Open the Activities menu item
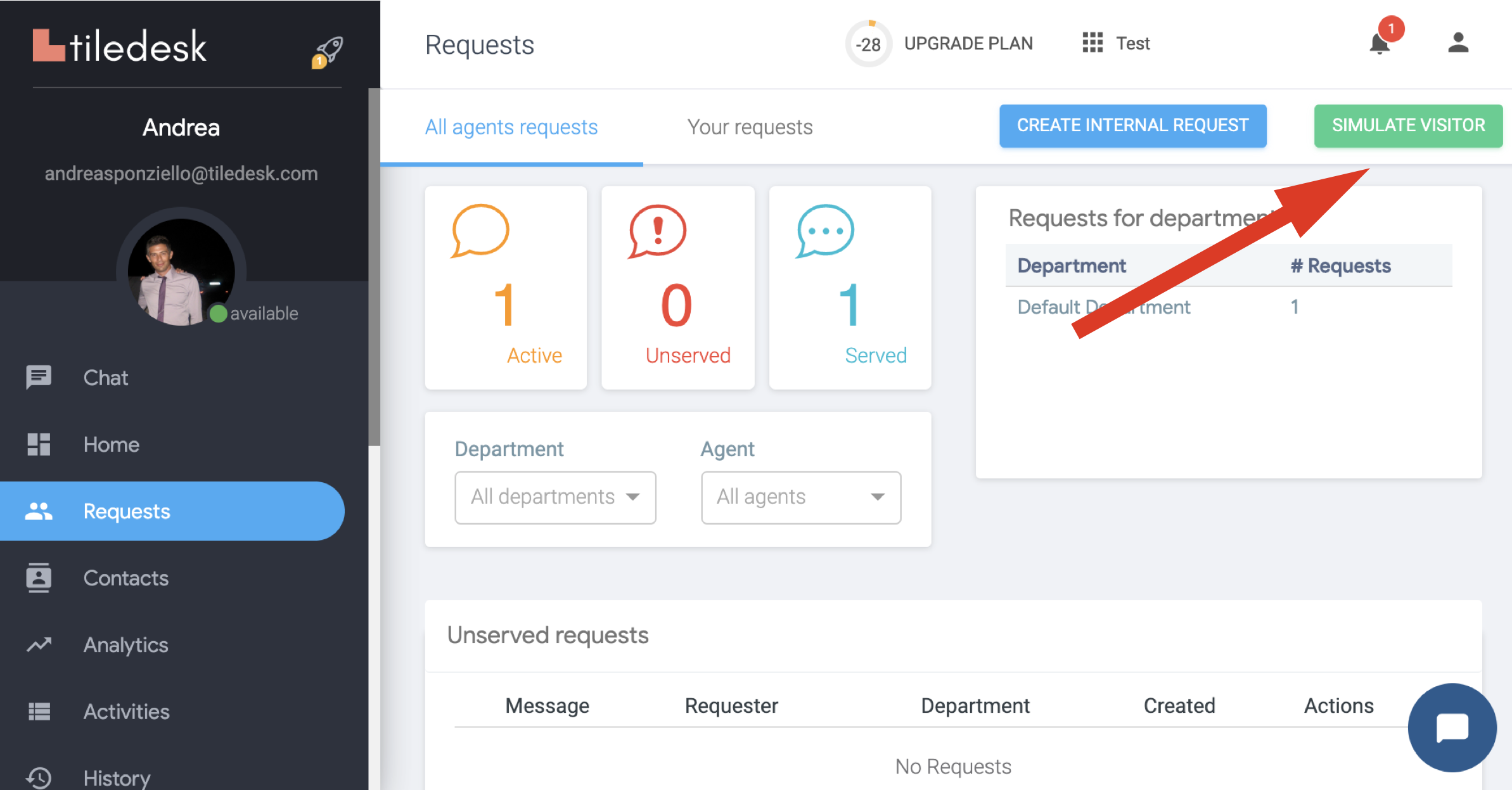1512x792 pixels. 126,712
